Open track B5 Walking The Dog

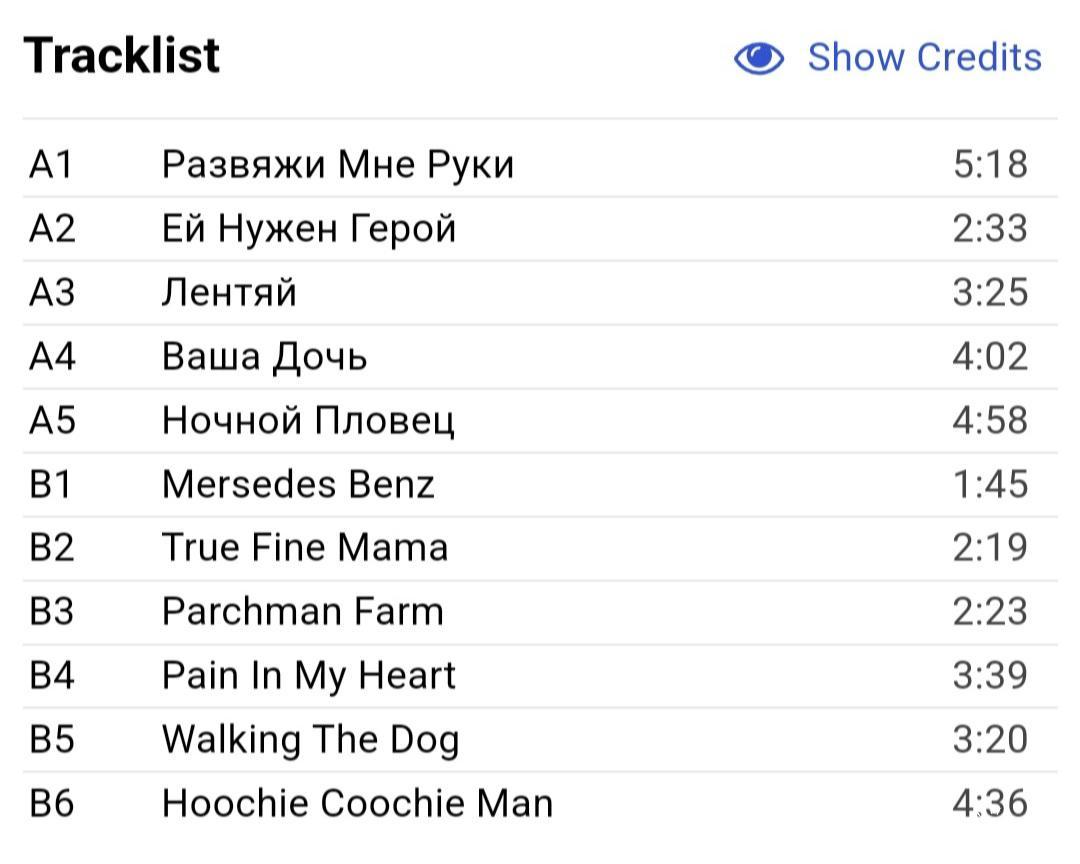click(x=540, y=740)
